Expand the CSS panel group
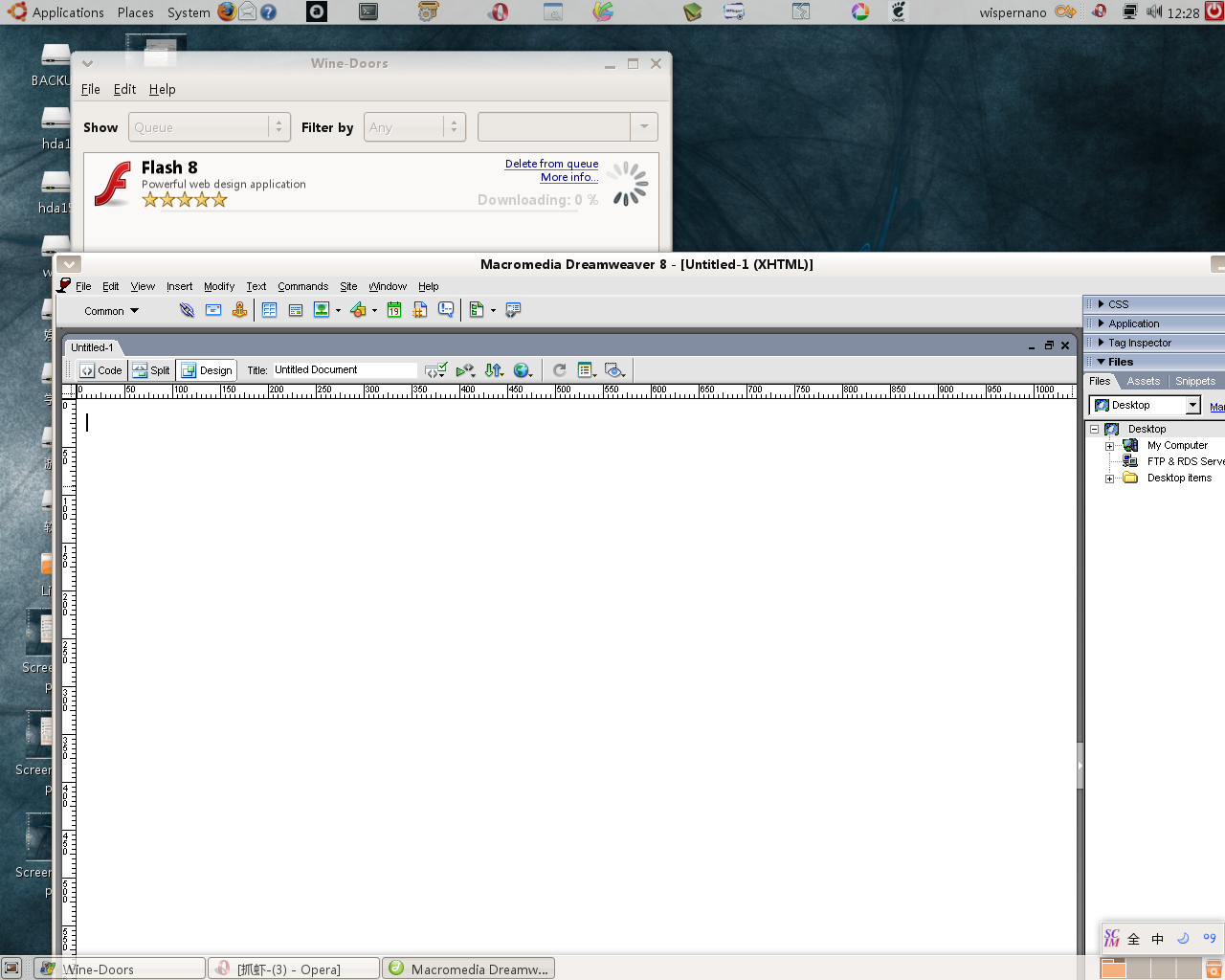Viewport: 1225px width, 980px height. (x=1102, y=304)
